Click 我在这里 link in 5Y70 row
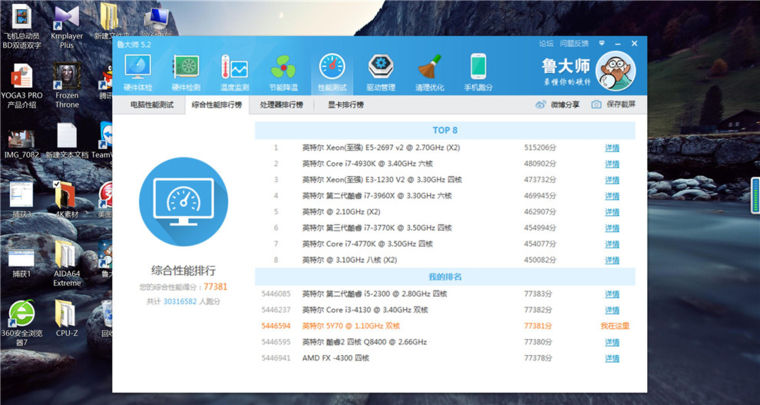The height and width of the screenshot is (405, 760). (612, 326)
